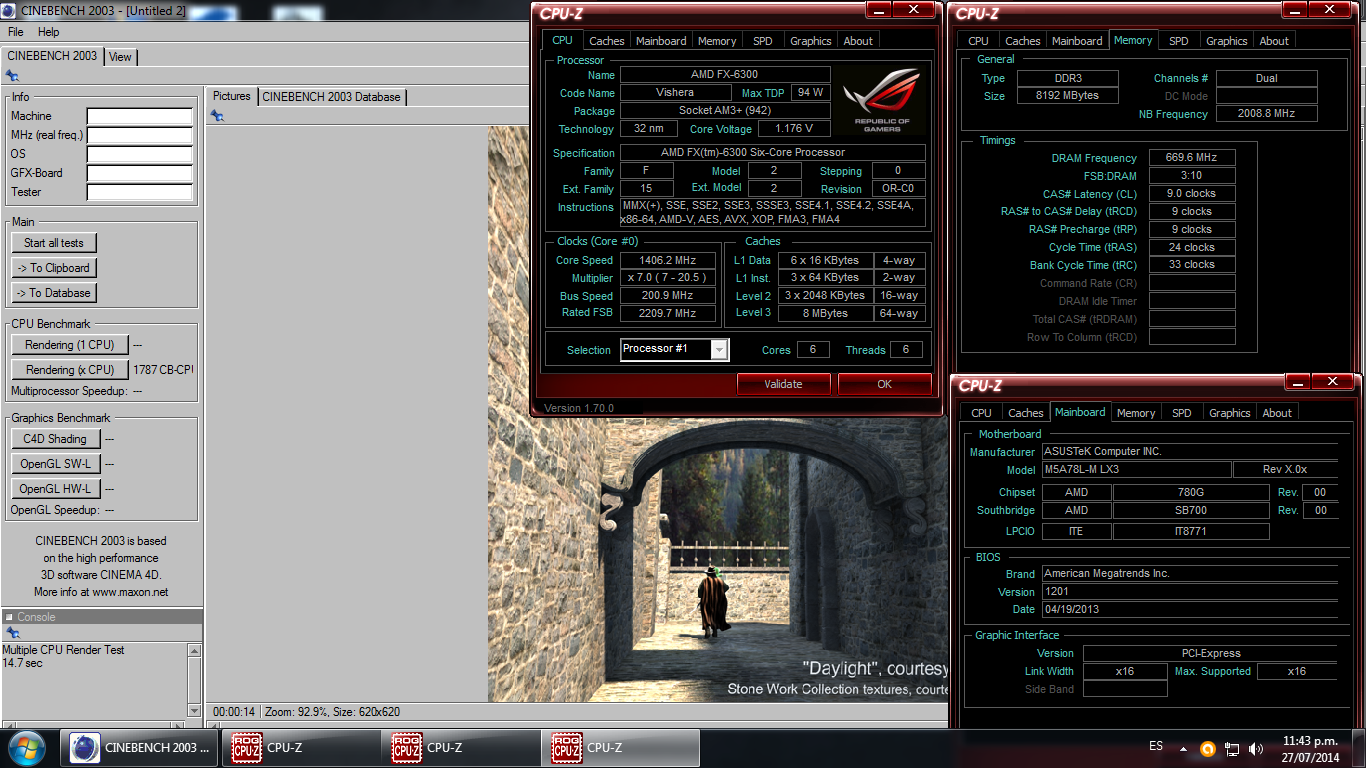Open About tab in the Mainboard window
Screen dimensions: 1366x768
point(1277,413)
